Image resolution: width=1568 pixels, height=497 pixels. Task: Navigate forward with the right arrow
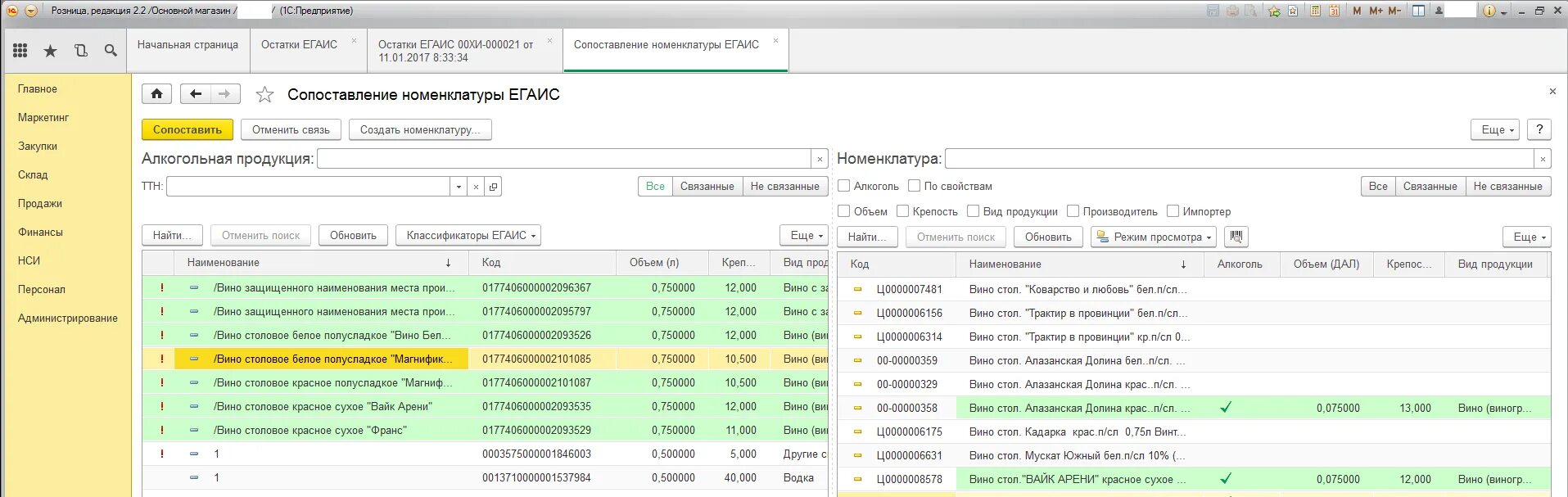pyautogui.click(x=225, y=94)
